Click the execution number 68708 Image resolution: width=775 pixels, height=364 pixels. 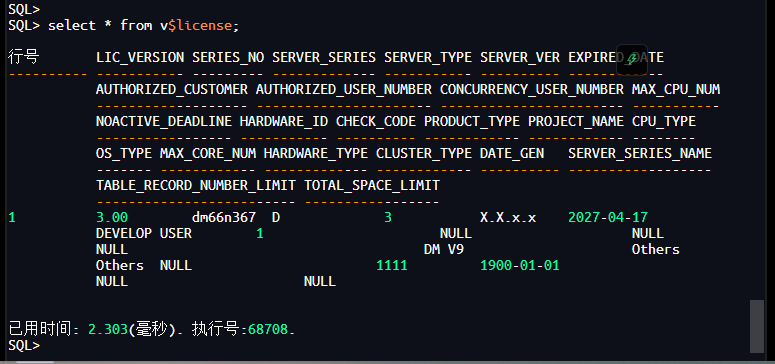point(268,329)
